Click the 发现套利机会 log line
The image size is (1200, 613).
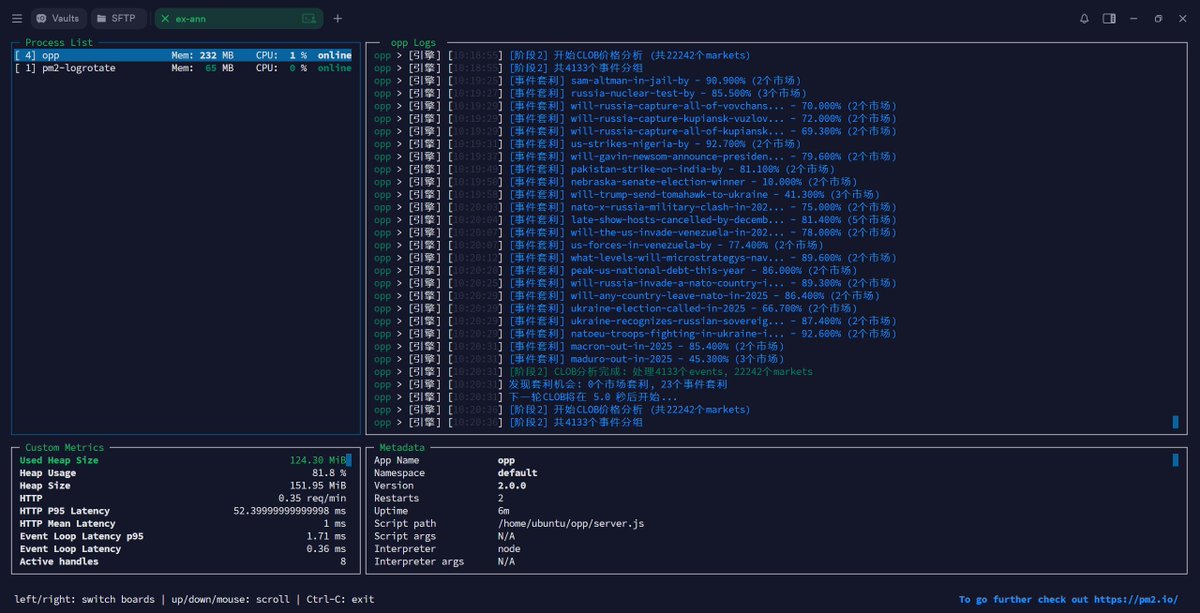click(550, 385)
